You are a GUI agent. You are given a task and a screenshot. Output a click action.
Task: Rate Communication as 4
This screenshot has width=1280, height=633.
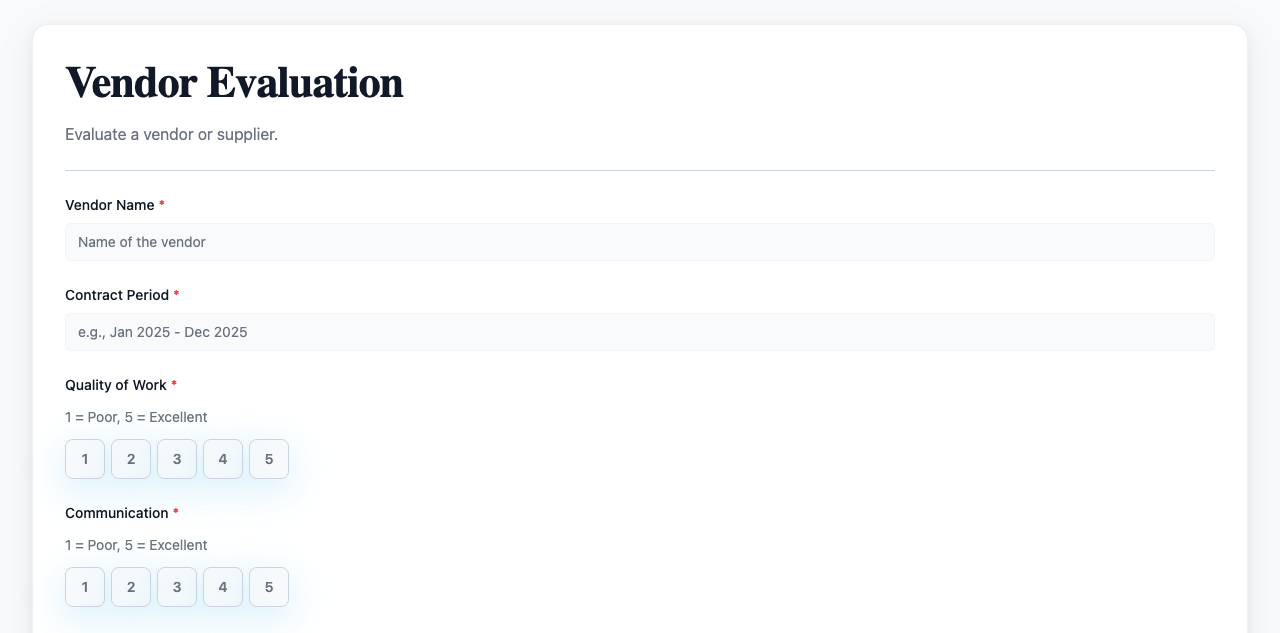[223, 587]
